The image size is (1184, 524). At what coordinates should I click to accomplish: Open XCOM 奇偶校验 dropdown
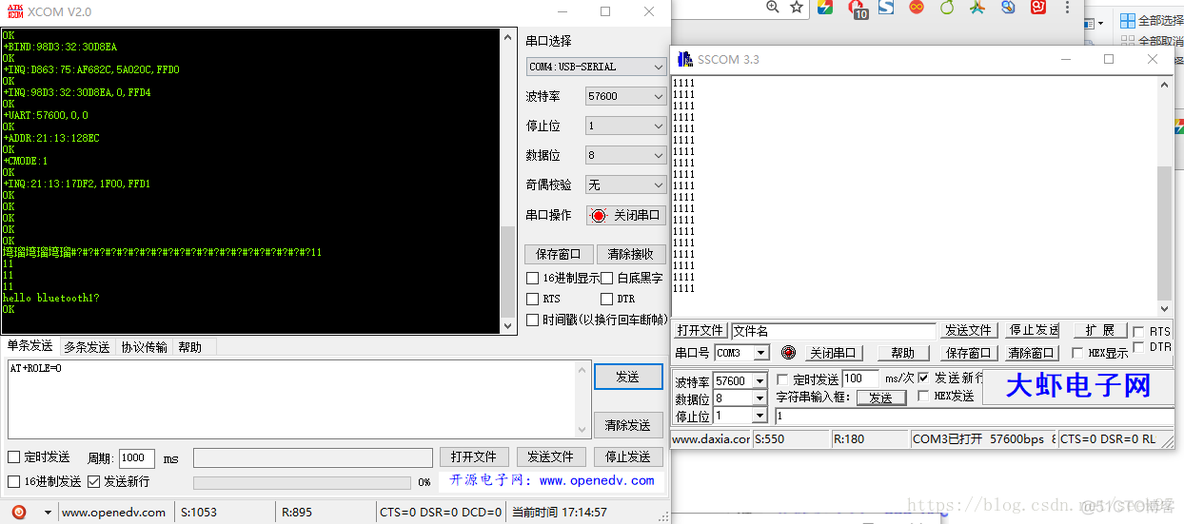(625, 185)
